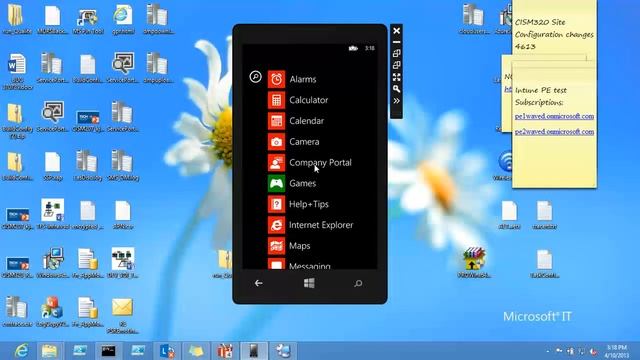
Task: Open Internet Explorer from the taskbar
Action: pyautogui.click(x=21, y=351)
